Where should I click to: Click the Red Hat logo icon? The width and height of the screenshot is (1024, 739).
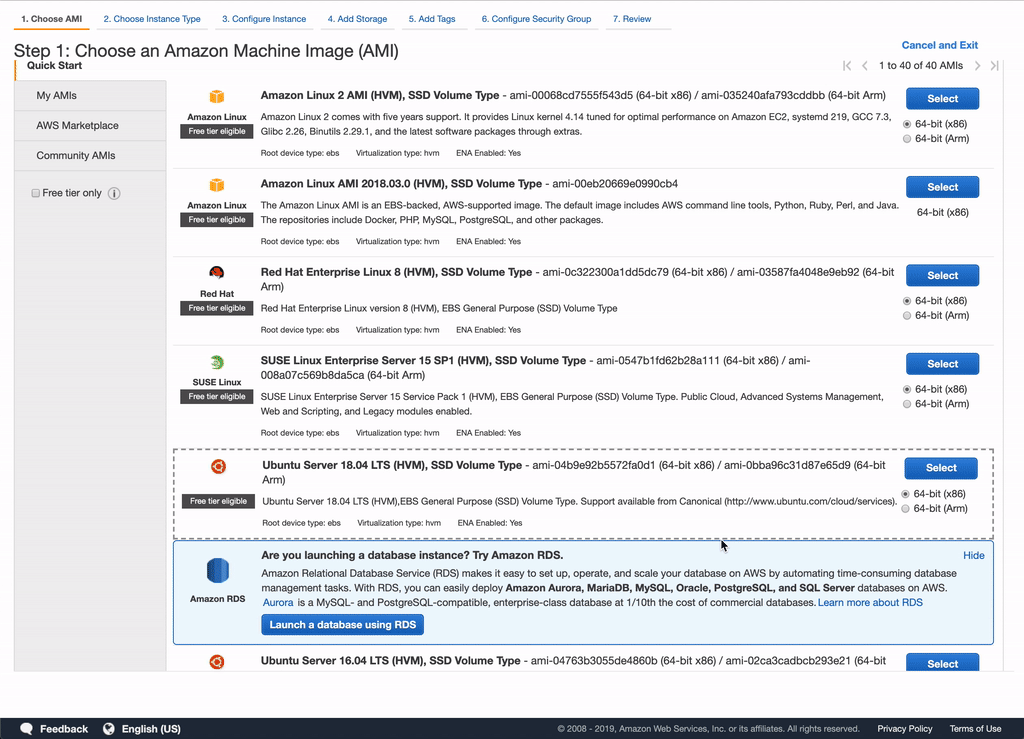pyautogui.click(x=217, y=272)
